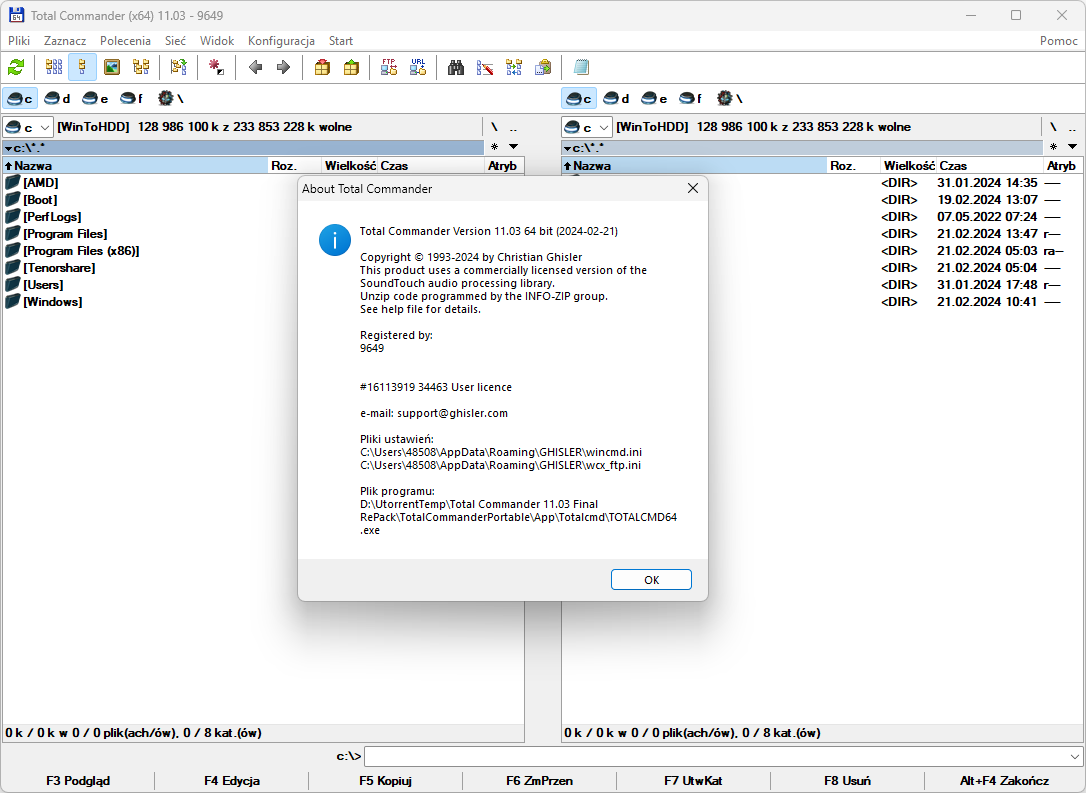Open the Sieć menu
The image size is (1086, 793).
(x=175, y=41)
